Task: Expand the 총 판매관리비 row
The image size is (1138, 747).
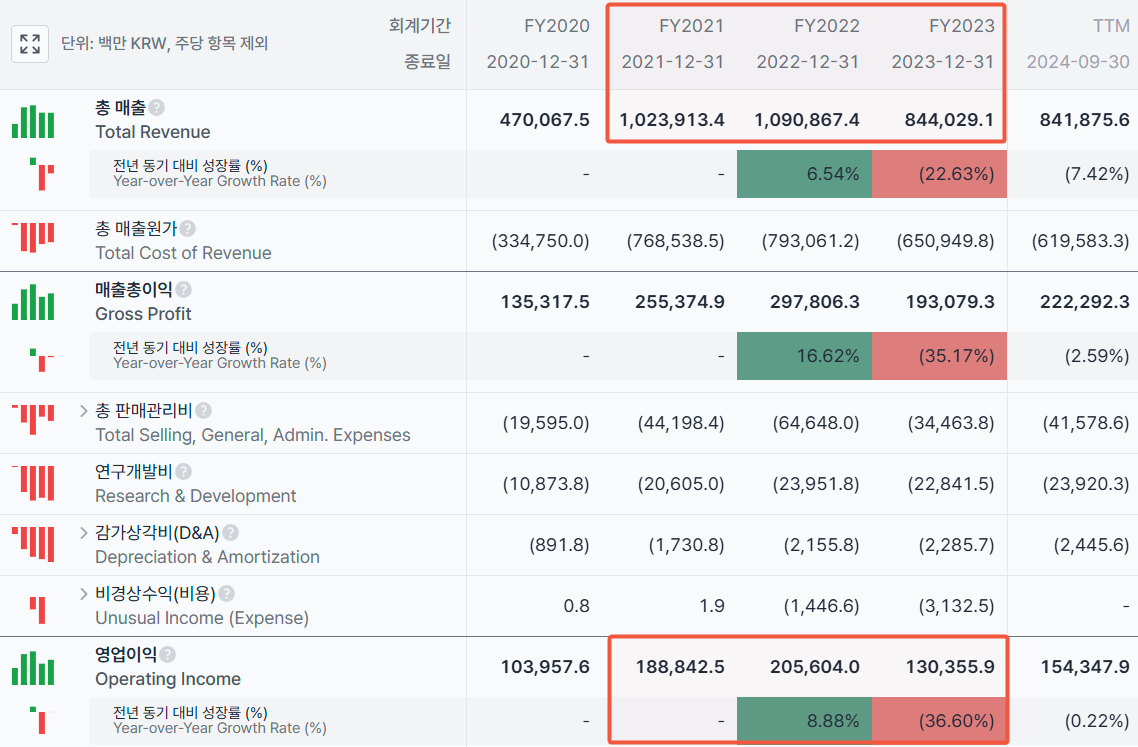Action: [83, 411]
